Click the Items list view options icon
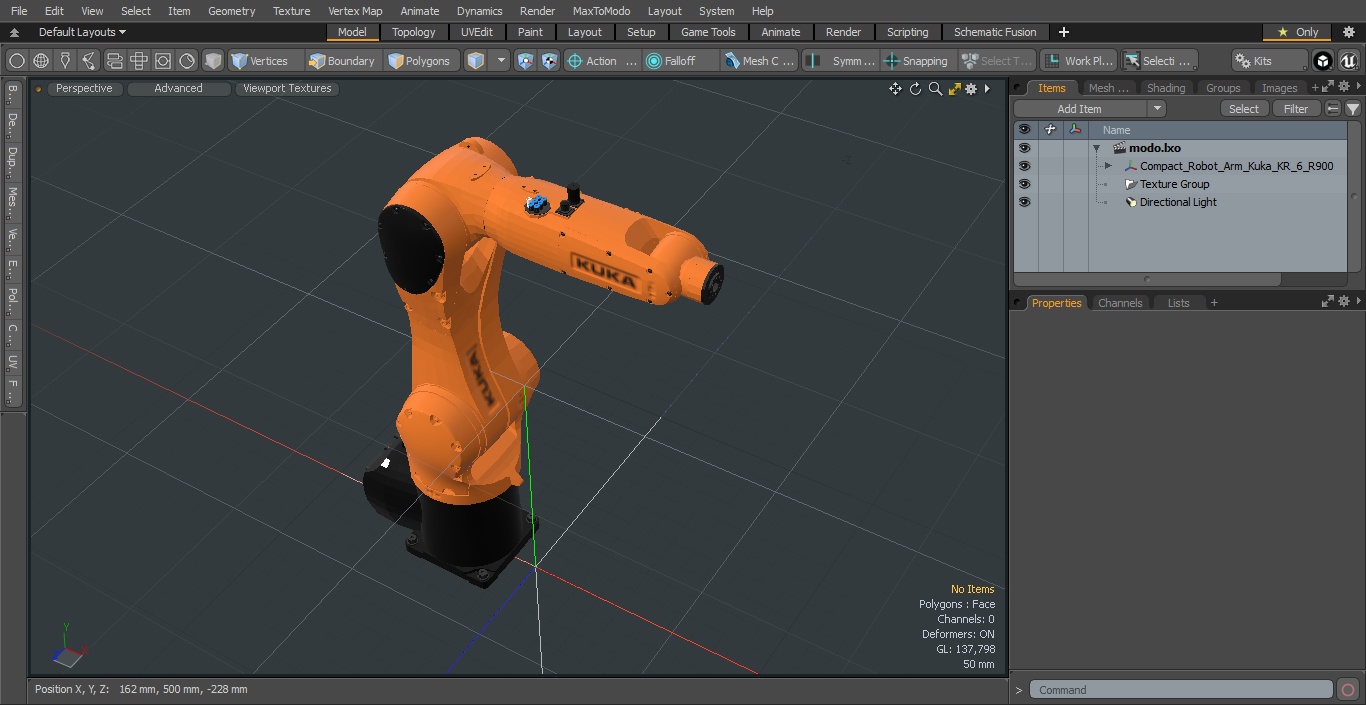 pyautogui.click(x=1333, y=109)
